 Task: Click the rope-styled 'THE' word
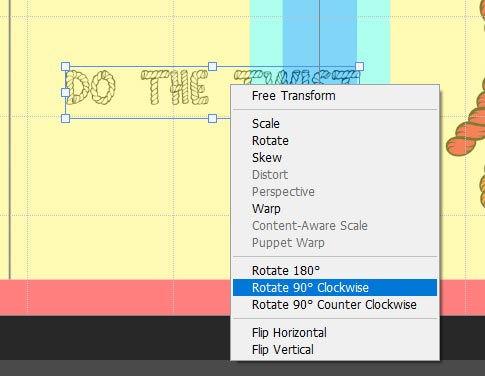175,87
